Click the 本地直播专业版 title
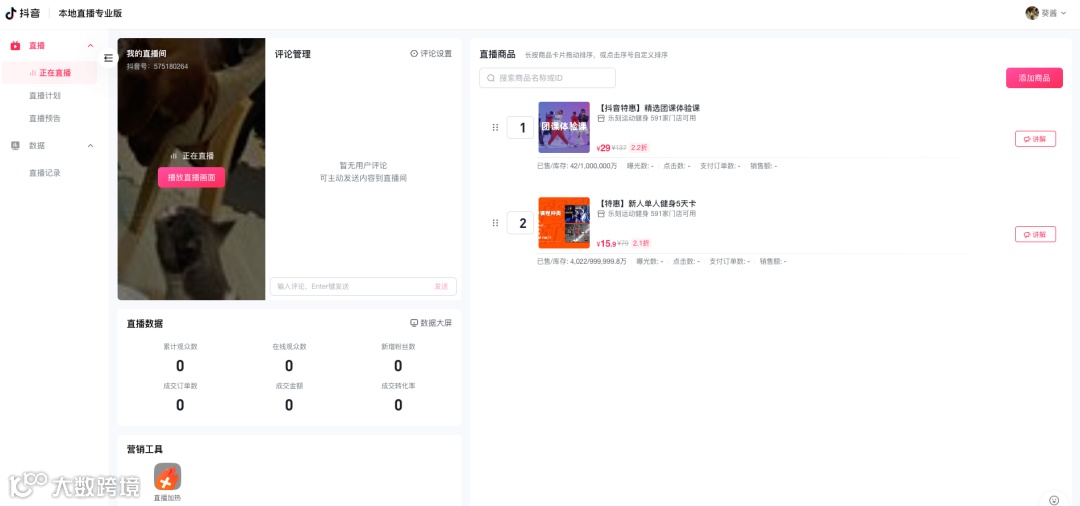 click(90, 14)
